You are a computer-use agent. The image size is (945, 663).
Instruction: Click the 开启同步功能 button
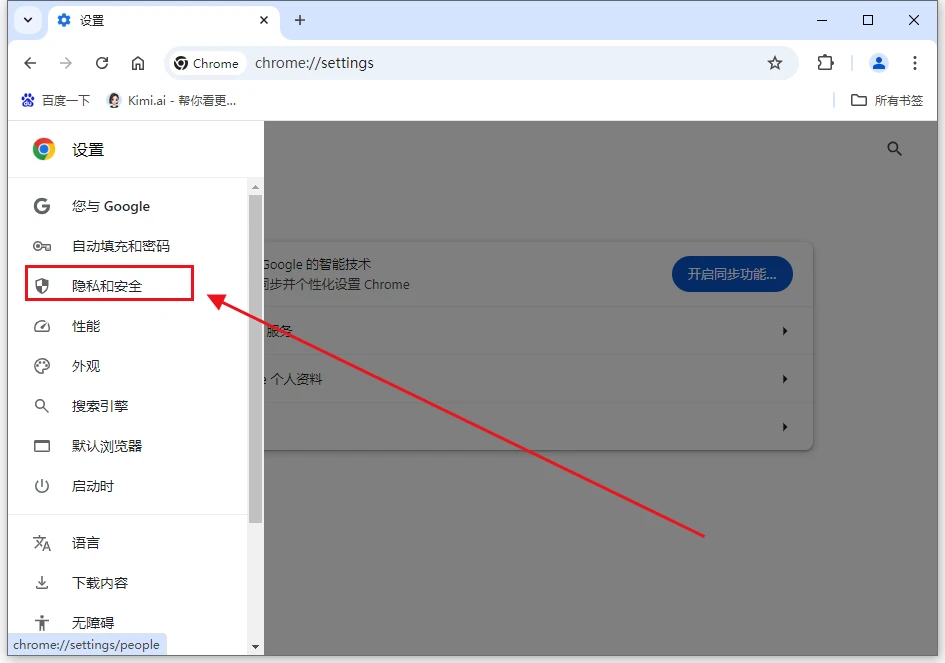732,274
